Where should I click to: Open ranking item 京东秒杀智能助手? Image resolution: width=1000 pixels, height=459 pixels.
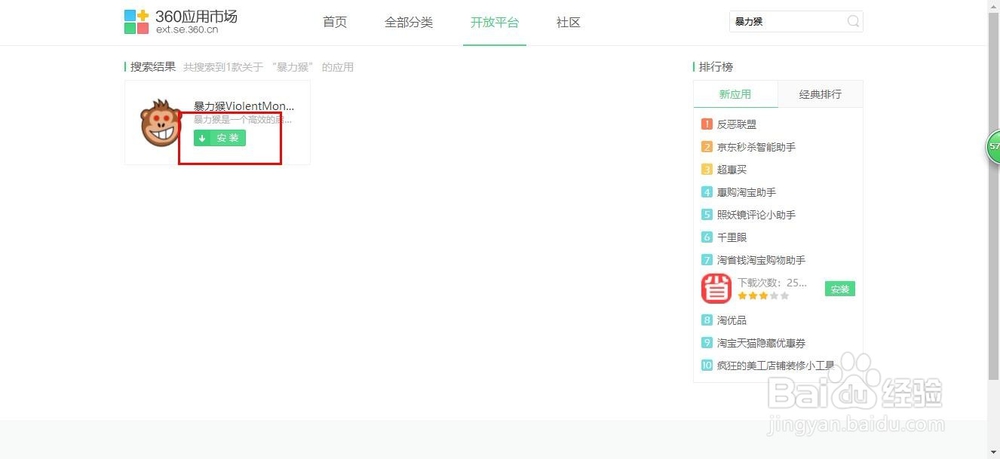pyautogui.click(x=756, y=147)
